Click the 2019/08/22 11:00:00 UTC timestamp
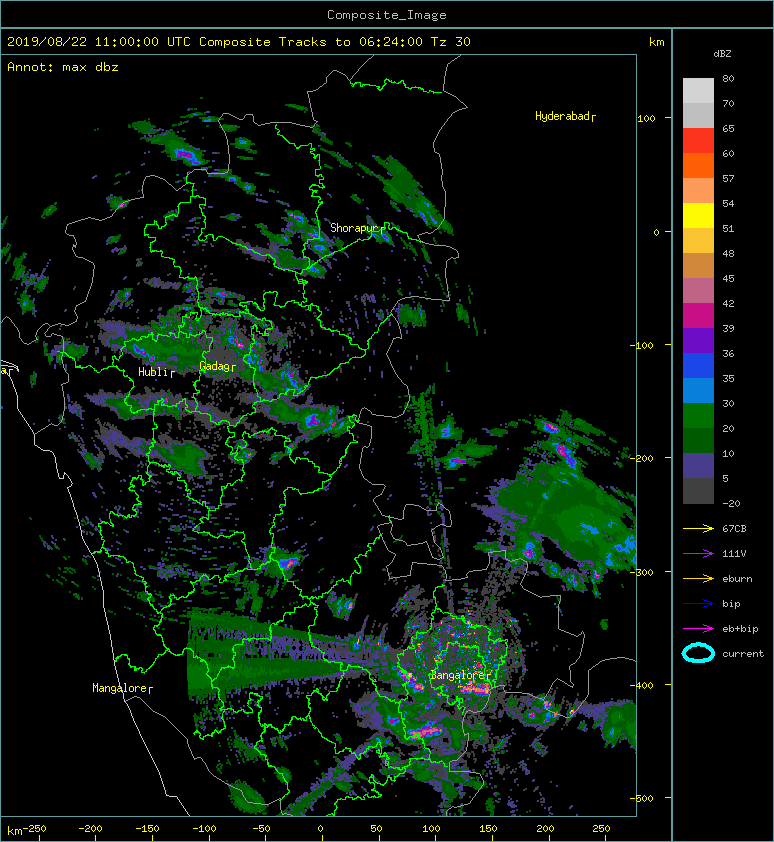774x842 pixels. [x=99, y=41]
